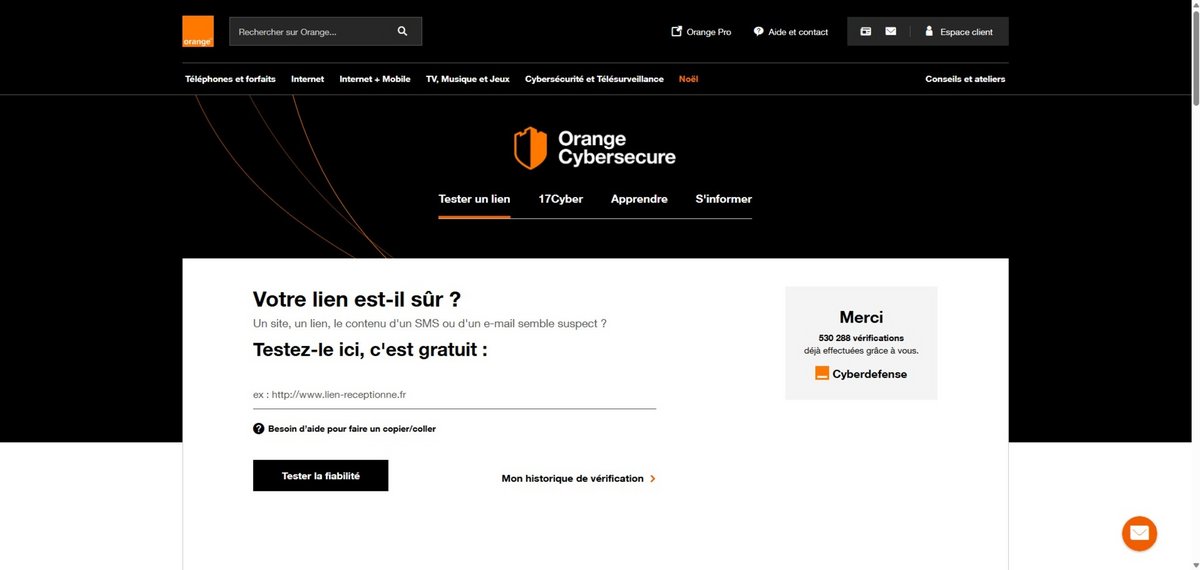Click the orange Cyberdefense square logo
1200x570 pixels.
tap(822, 373)
